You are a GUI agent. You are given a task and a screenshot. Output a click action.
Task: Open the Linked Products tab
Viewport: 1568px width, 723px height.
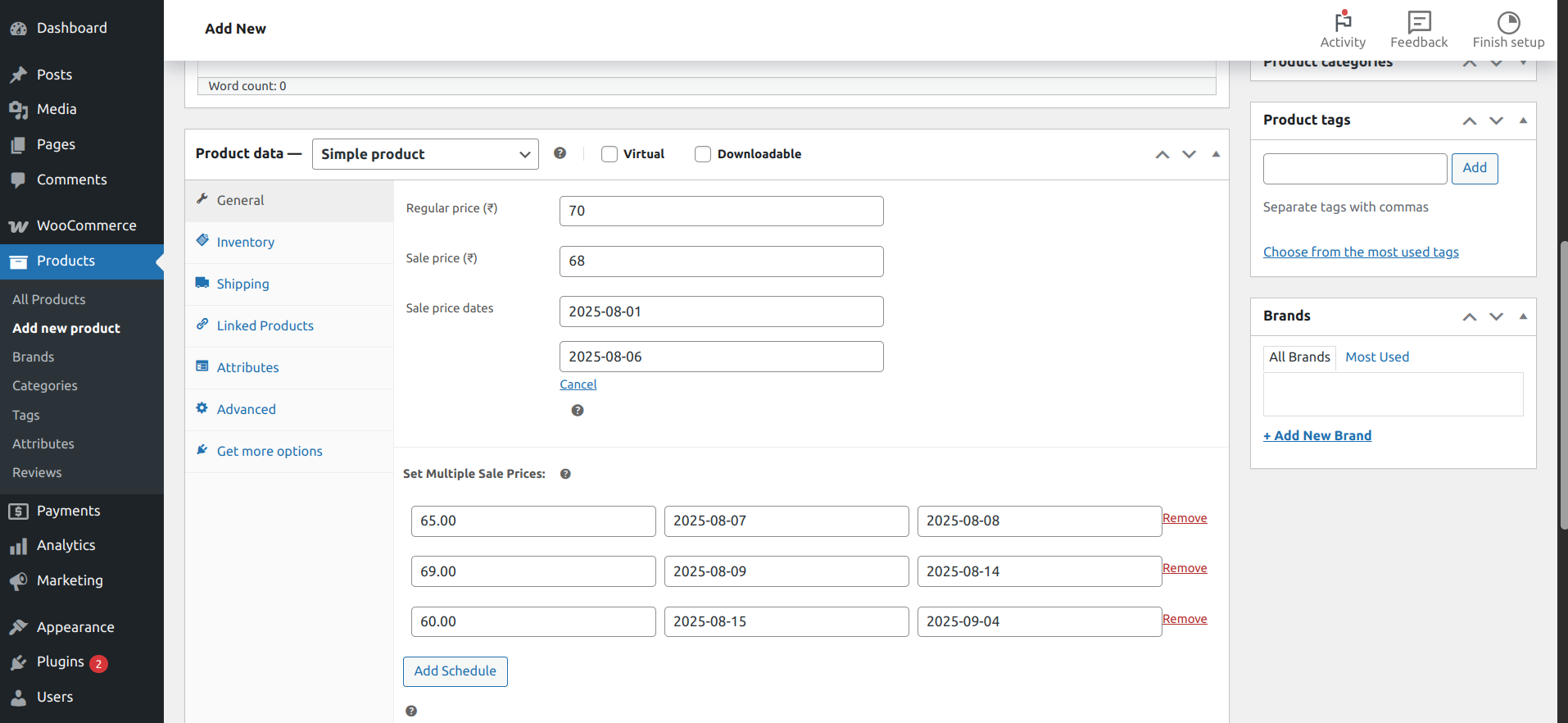point(289,326)
